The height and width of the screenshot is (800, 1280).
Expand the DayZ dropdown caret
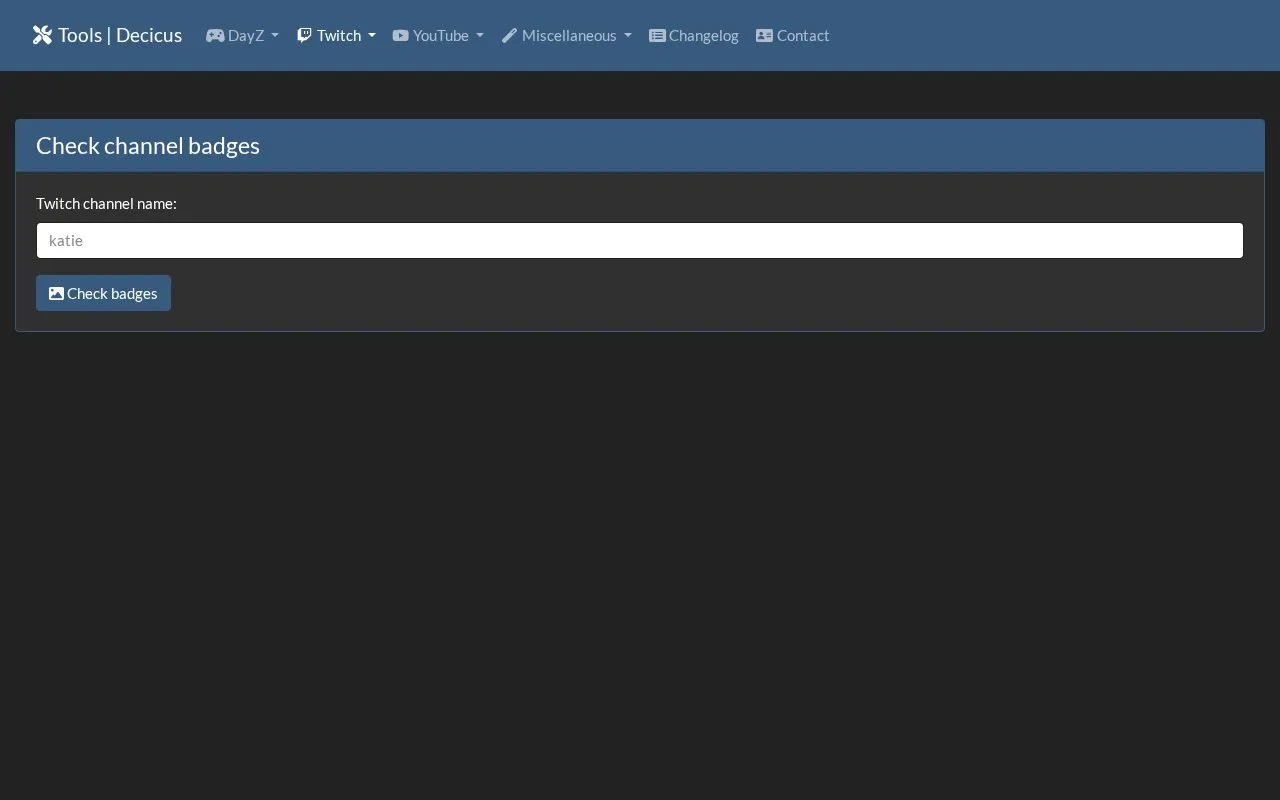click(275, 36)
